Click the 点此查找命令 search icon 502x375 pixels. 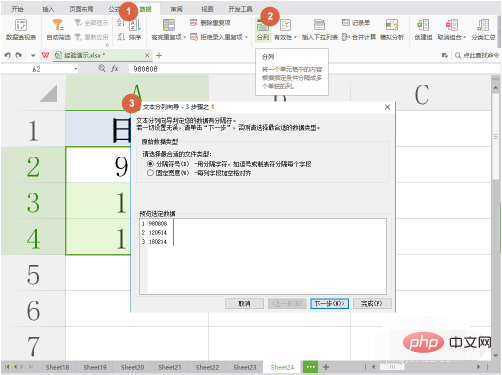458,55
